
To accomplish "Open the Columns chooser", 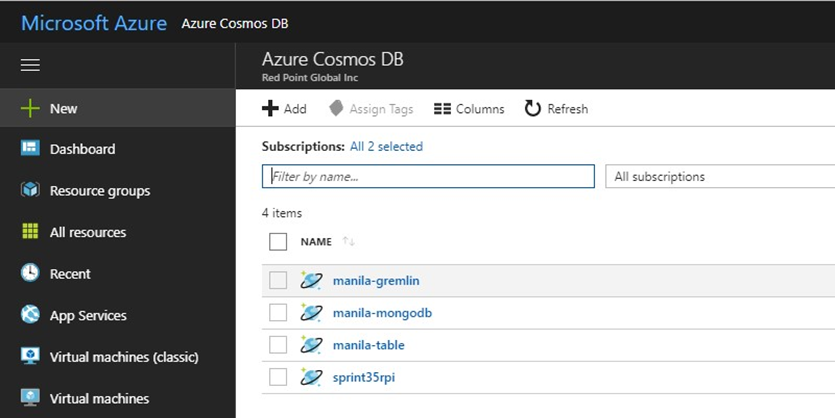I will [469, 108].
